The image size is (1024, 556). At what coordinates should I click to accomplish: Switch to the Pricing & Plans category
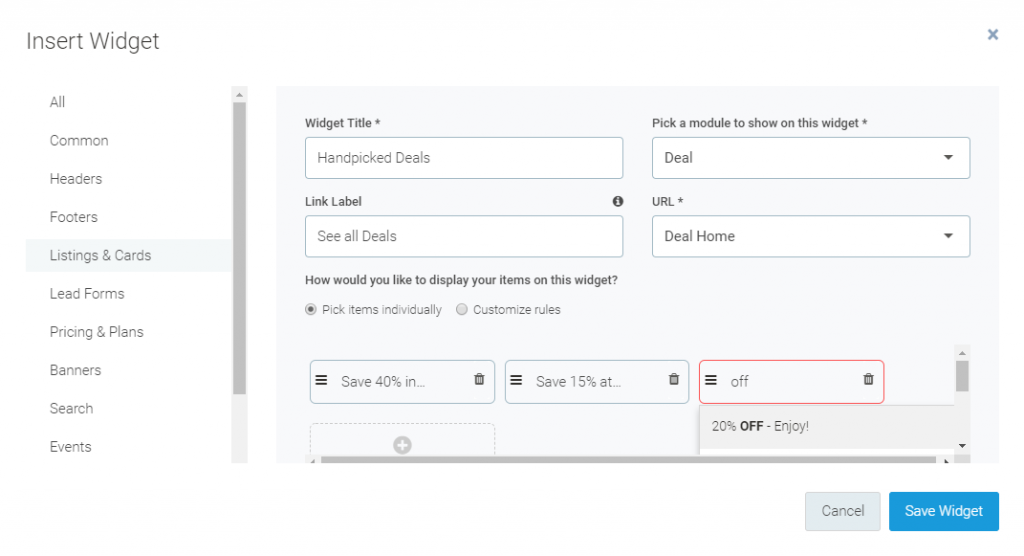97,332
